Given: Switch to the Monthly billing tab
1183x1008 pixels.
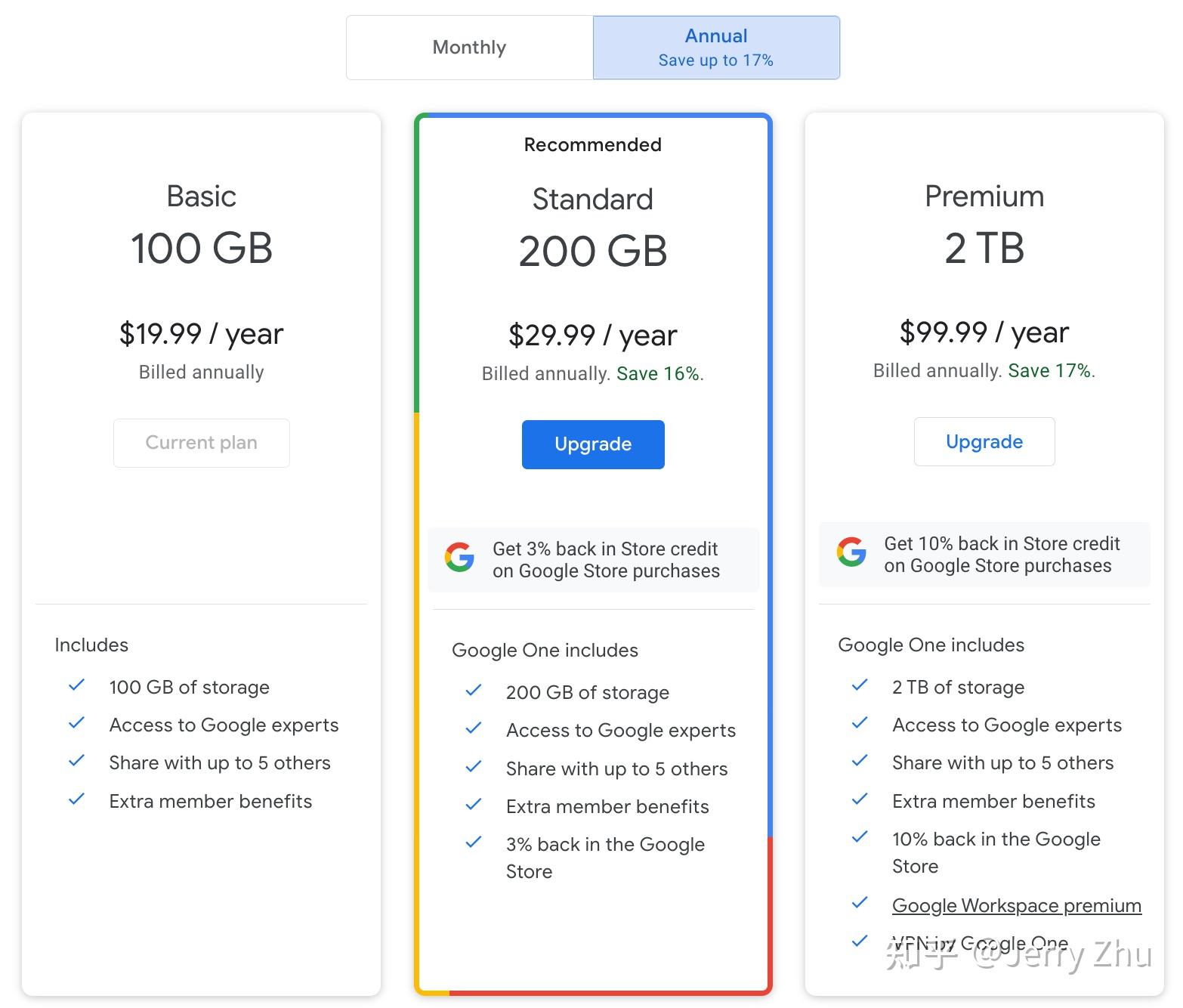Looking at the screenshot, I should point(468,47).
